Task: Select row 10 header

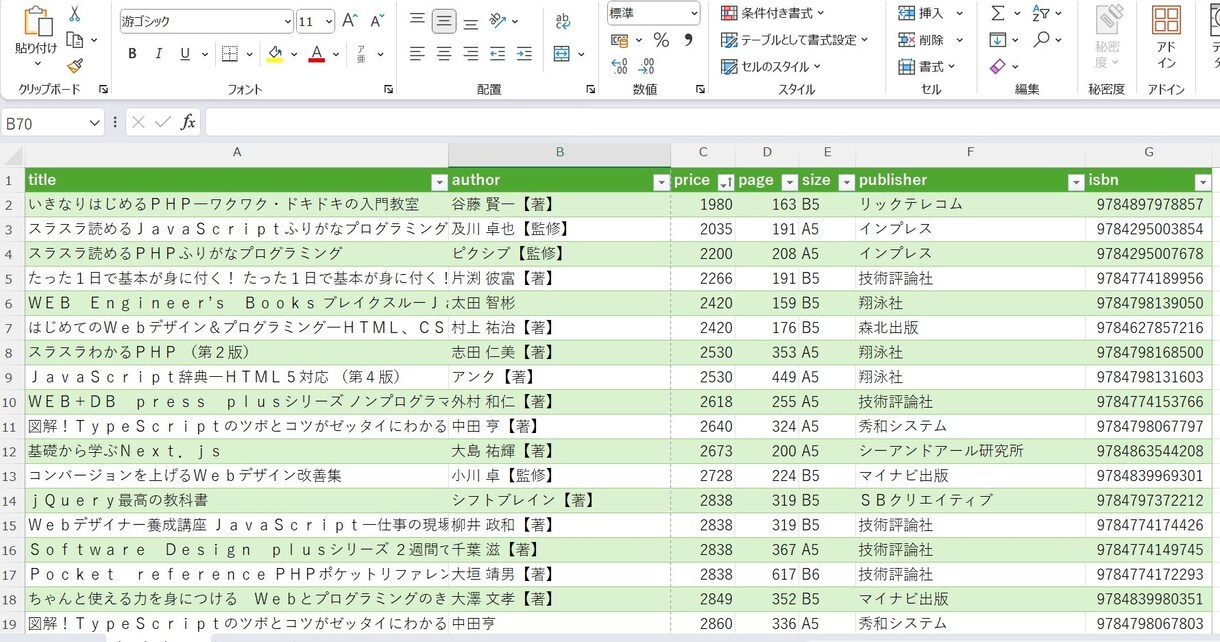Action: 10,402
